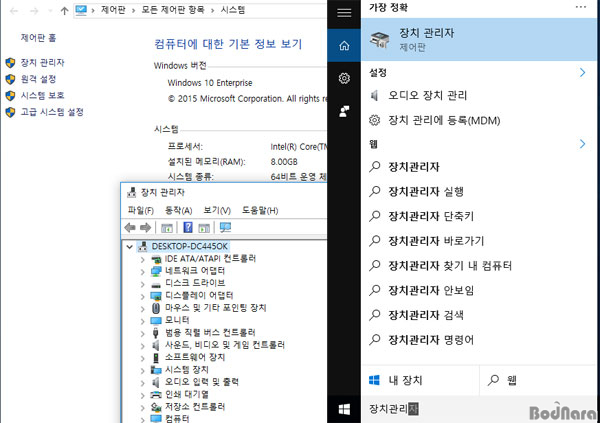Click the Forward arrow in Control Panel window

34,11
